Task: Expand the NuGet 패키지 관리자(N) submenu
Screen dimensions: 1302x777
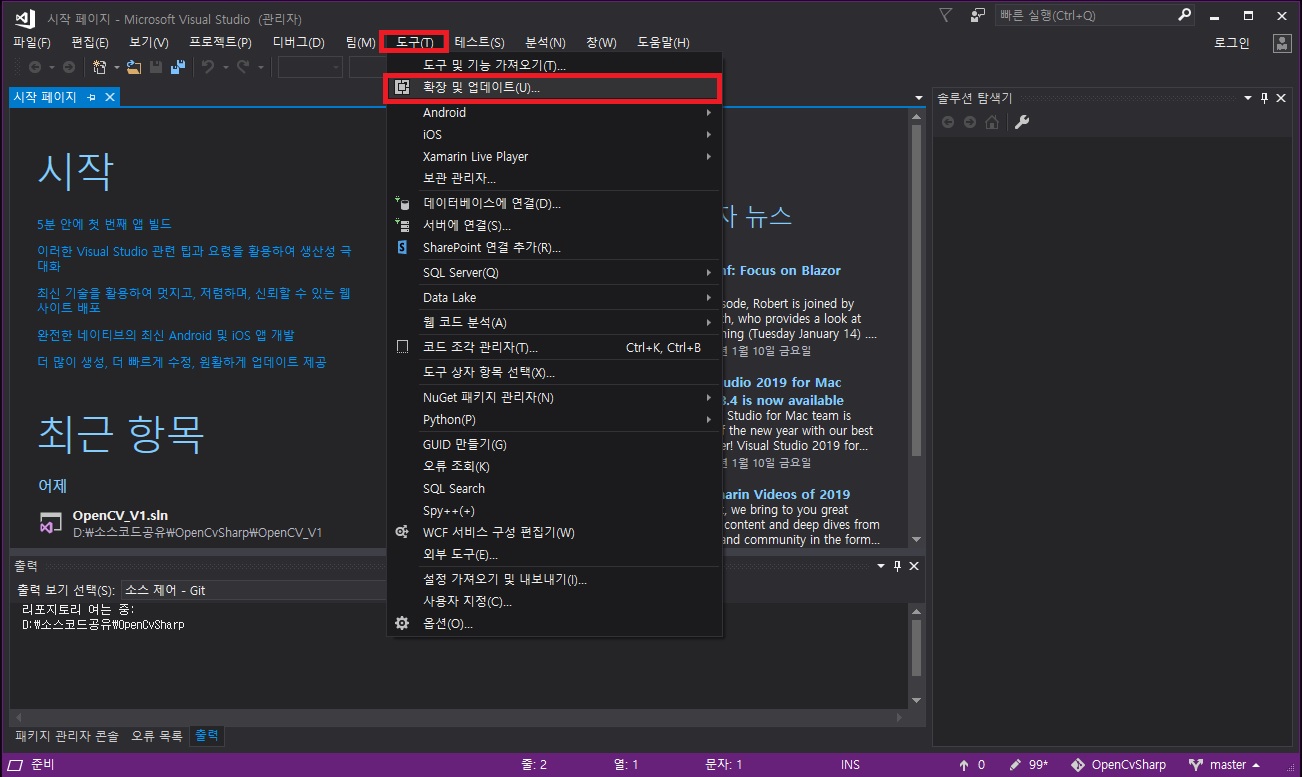Action: click(x=553, y=398)
